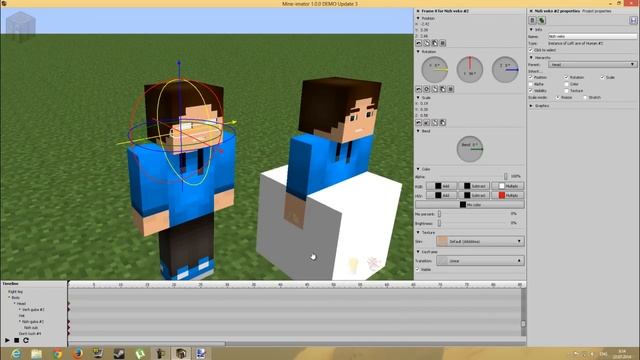The width and height of the screenshot is (640, 360).
Task: Click the first icon under Position values
Action: tap(419, 43)
